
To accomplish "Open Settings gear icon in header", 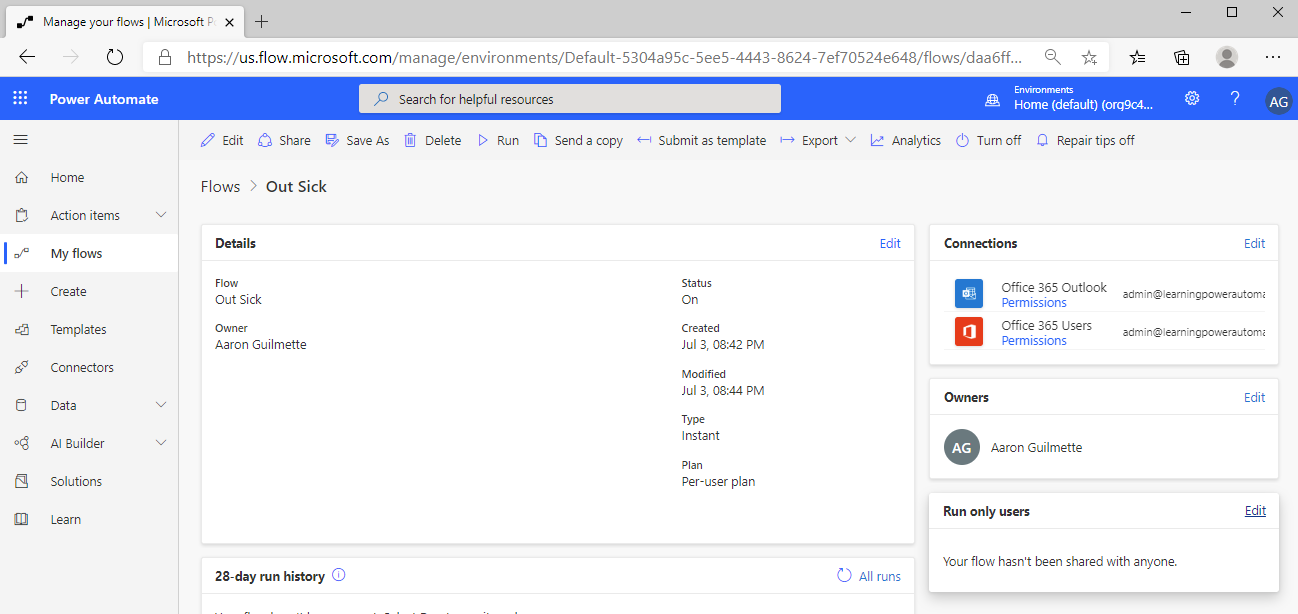I will click(x=1192, y=99).
